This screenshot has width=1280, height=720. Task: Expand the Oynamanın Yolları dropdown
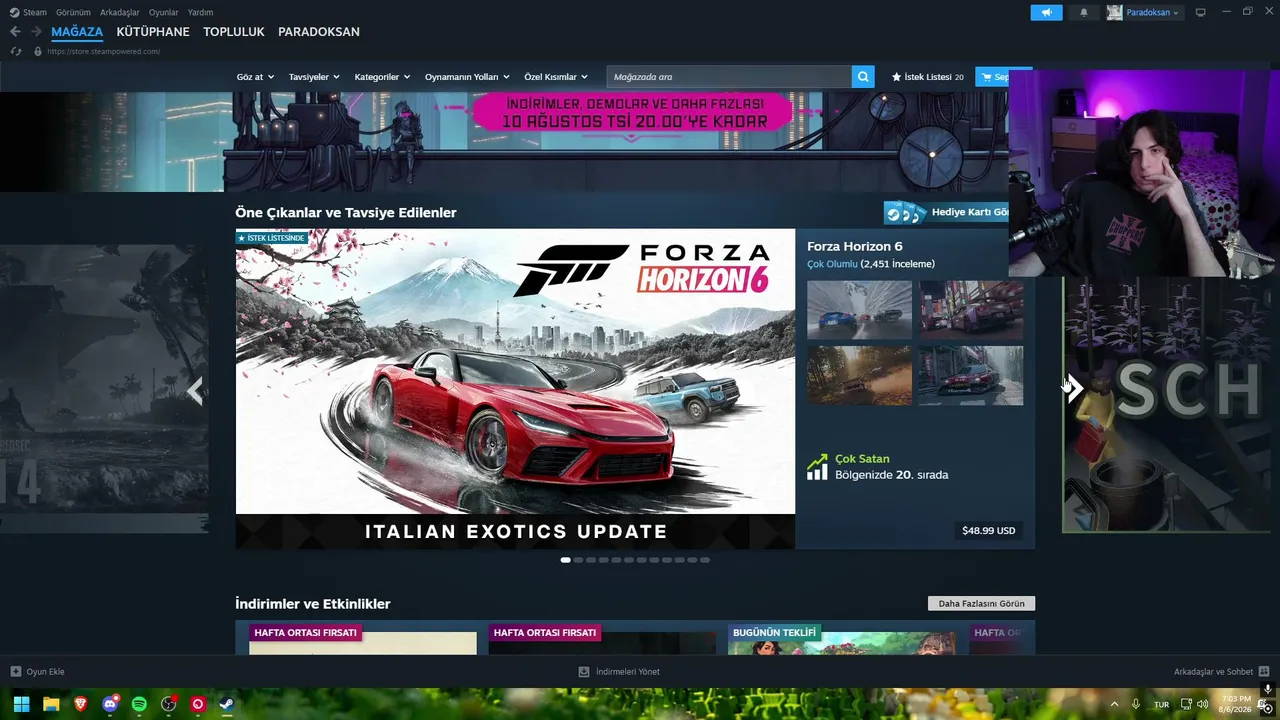[467, 77]
